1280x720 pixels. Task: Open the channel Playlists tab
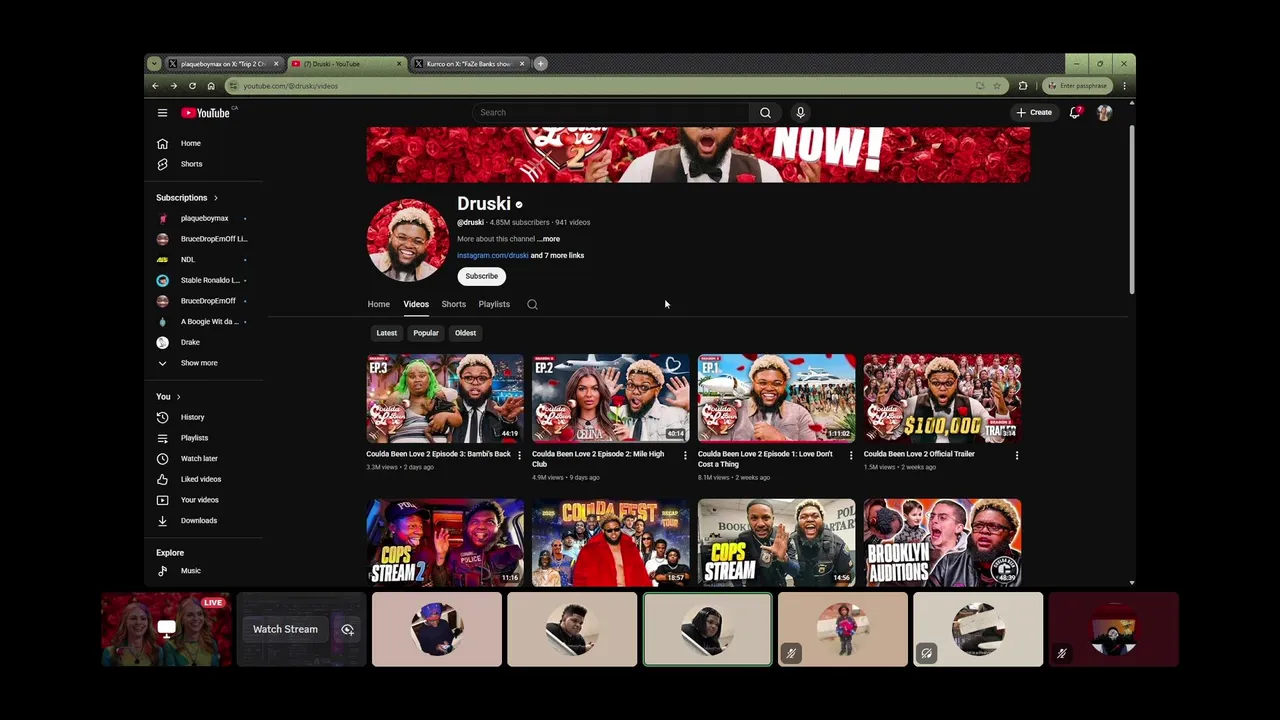[x=494, y=304]
